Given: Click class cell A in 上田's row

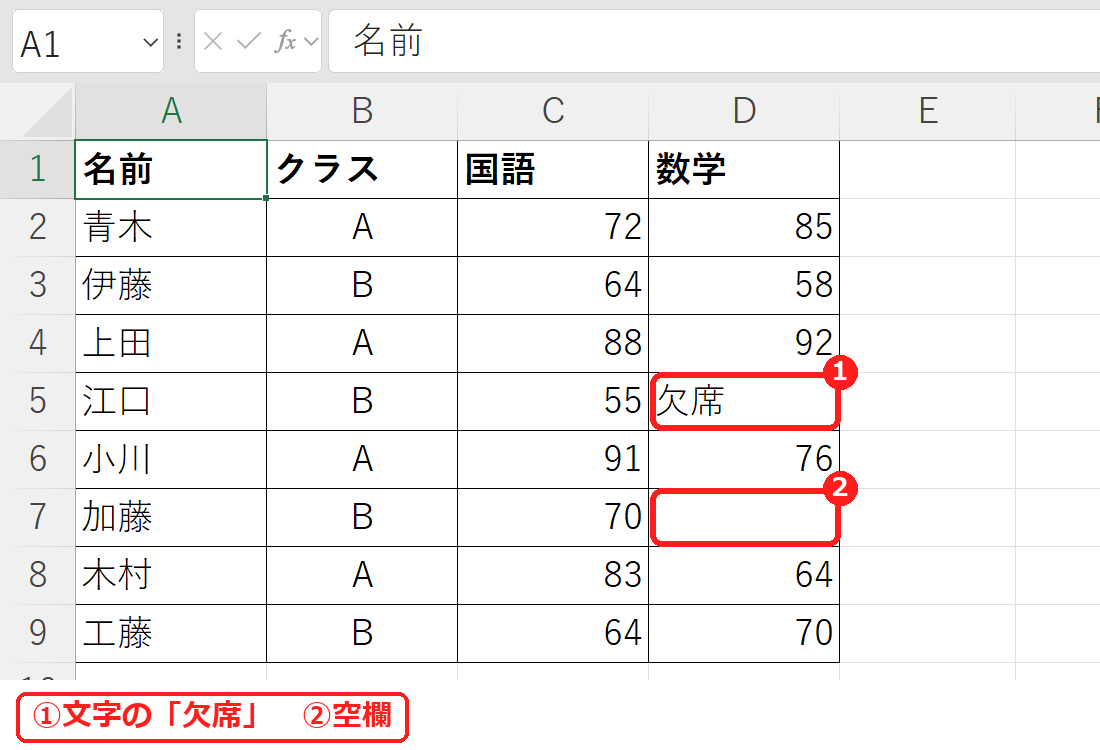Looking at the screenshot, I should click(362, 344).
